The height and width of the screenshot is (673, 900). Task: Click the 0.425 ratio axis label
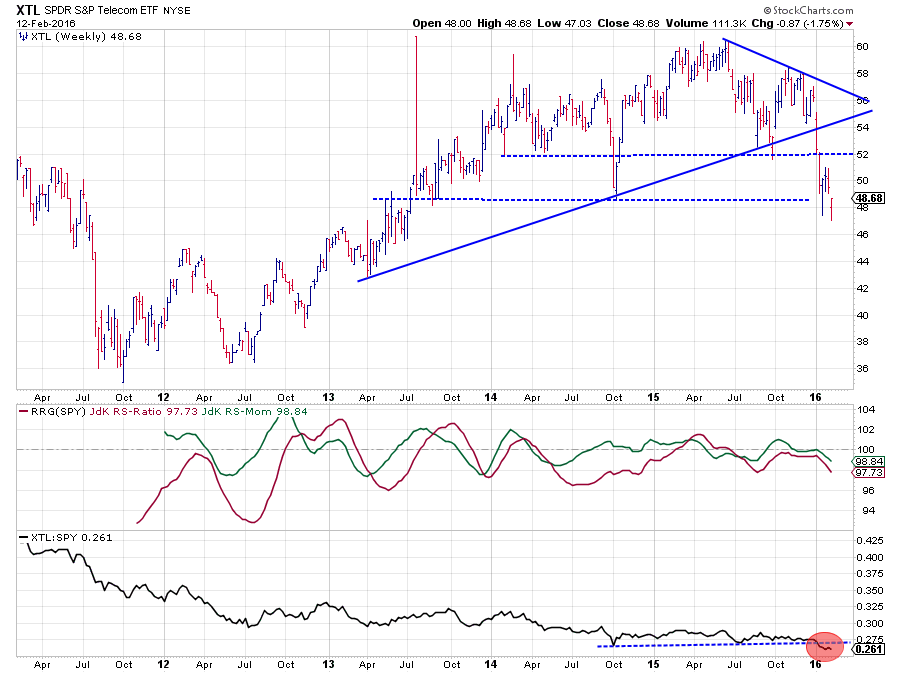point(870,540)
